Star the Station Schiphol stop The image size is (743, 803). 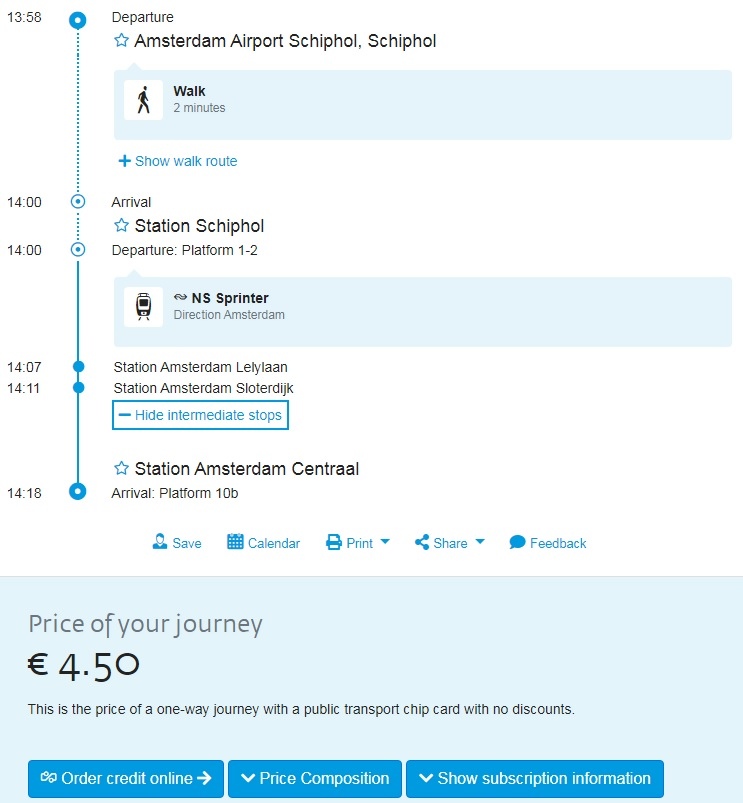point(121,226)
